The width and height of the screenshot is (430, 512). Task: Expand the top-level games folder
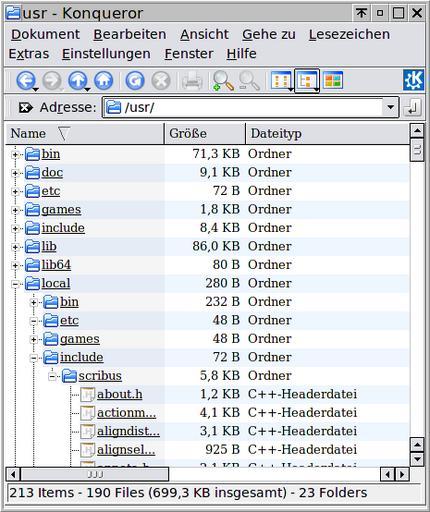(x=15, y=210)
